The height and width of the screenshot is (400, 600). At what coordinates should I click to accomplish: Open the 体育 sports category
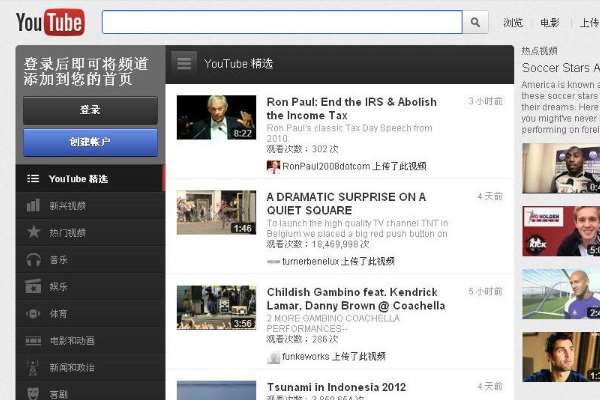click(x=90, y=313)
